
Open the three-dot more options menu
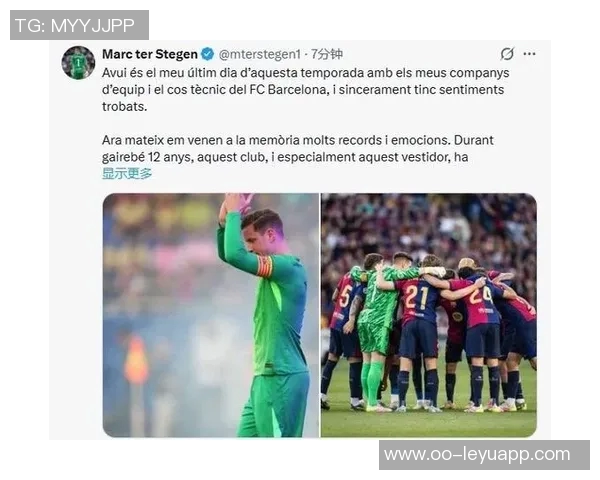point(529,54)
